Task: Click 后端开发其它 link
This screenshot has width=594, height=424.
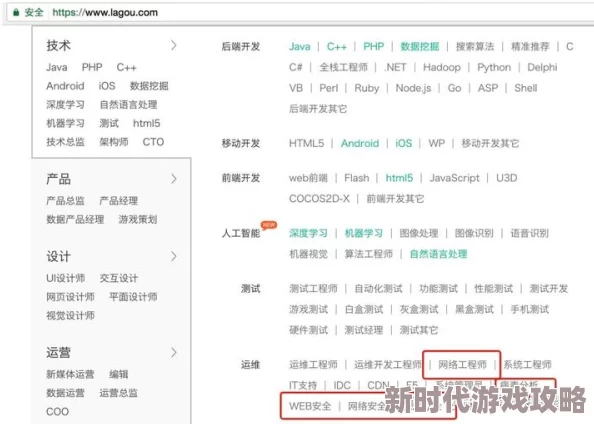Action: [x=318, y=109]
